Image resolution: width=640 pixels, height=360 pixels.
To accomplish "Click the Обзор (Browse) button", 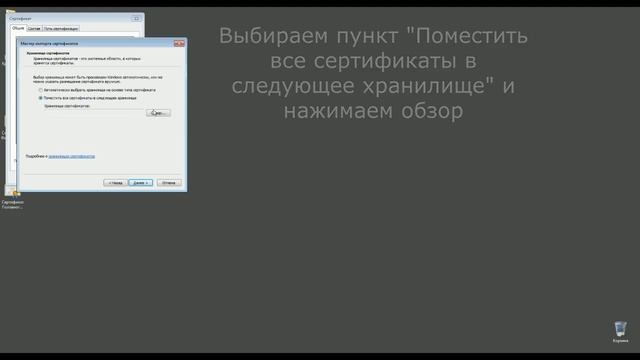I will [x=158, y=113].
